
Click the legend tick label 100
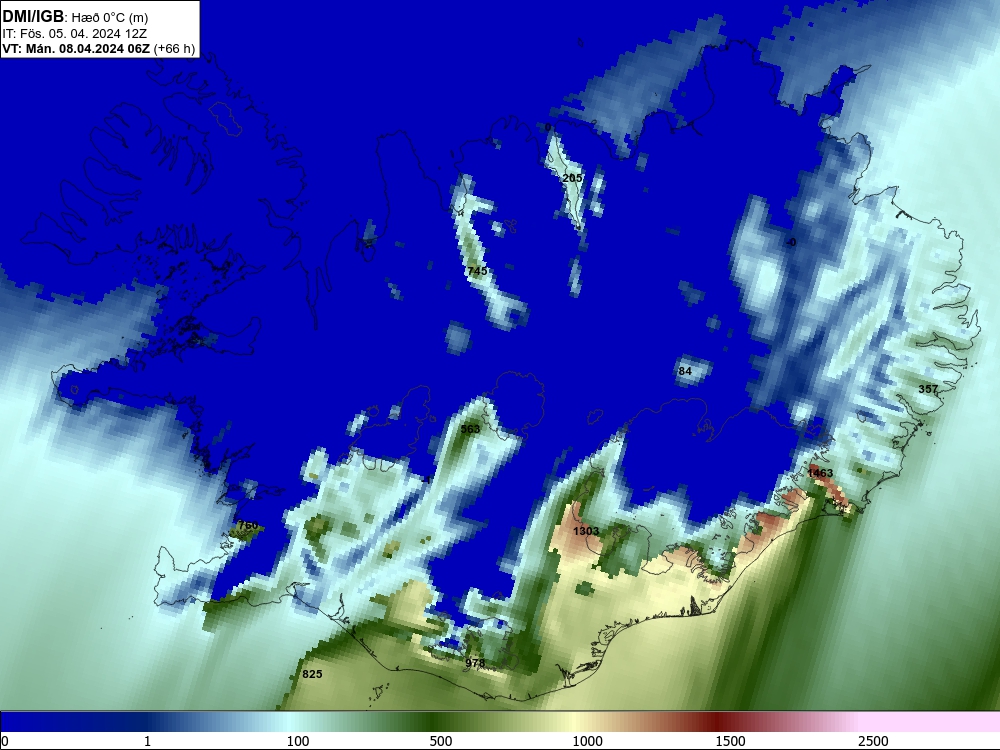(298, 741)
